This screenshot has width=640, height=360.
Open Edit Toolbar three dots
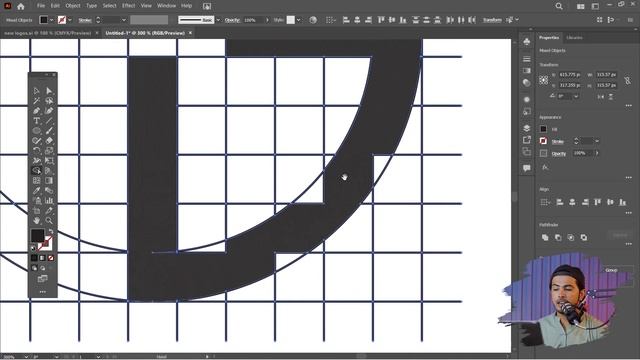42,292
